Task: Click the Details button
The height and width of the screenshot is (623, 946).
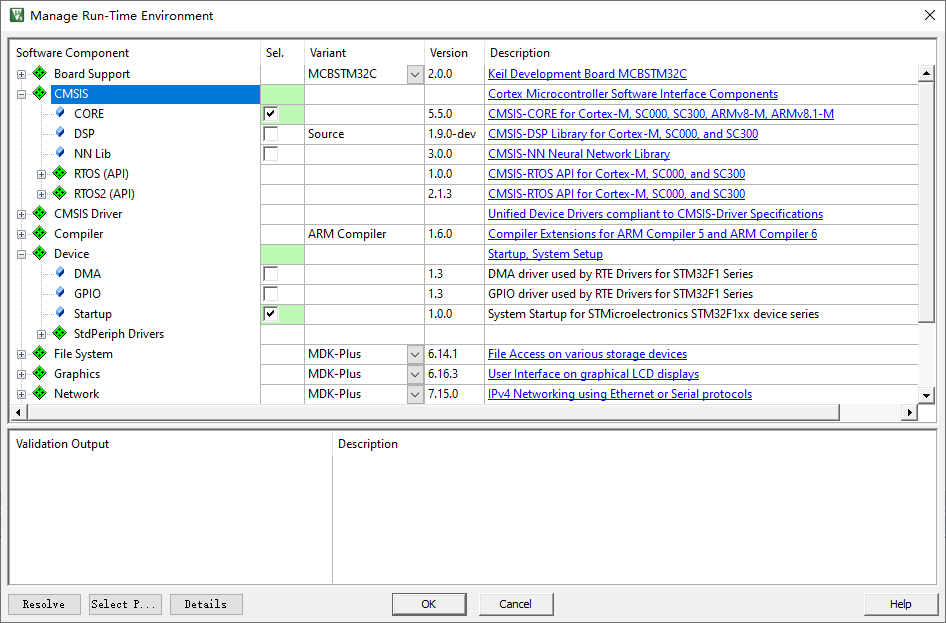Action: tap(206, 604)
